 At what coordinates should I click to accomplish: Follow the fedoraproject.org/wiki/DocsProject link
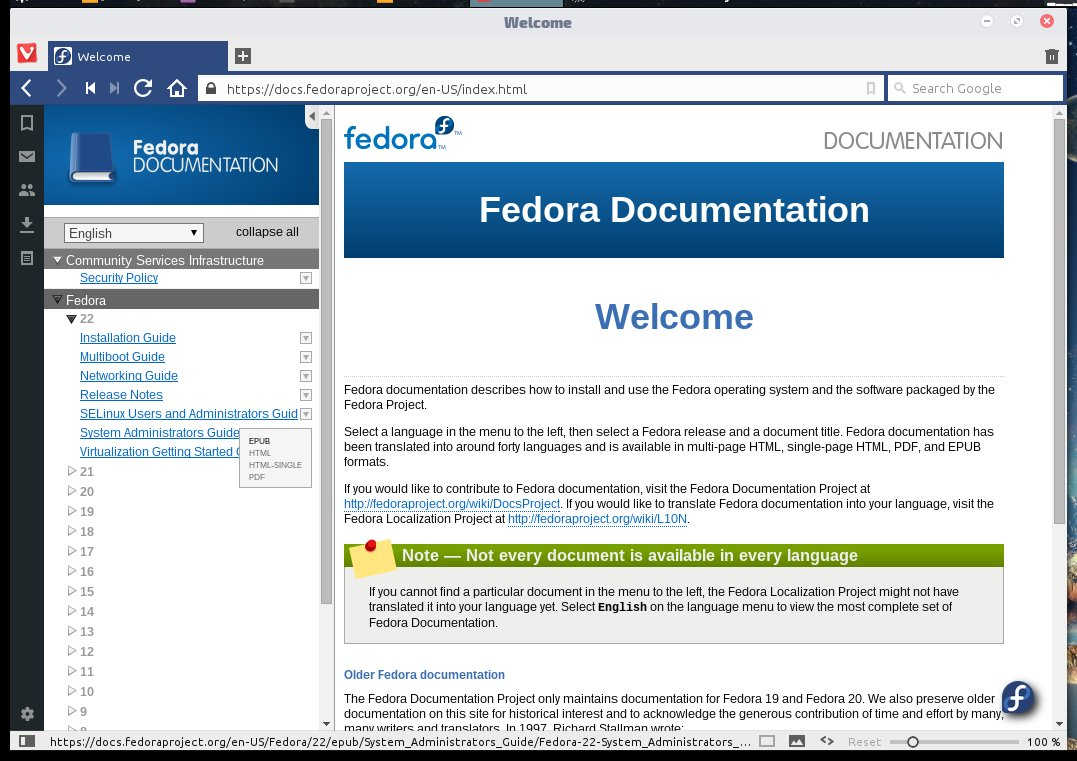(x=452, y=503)
